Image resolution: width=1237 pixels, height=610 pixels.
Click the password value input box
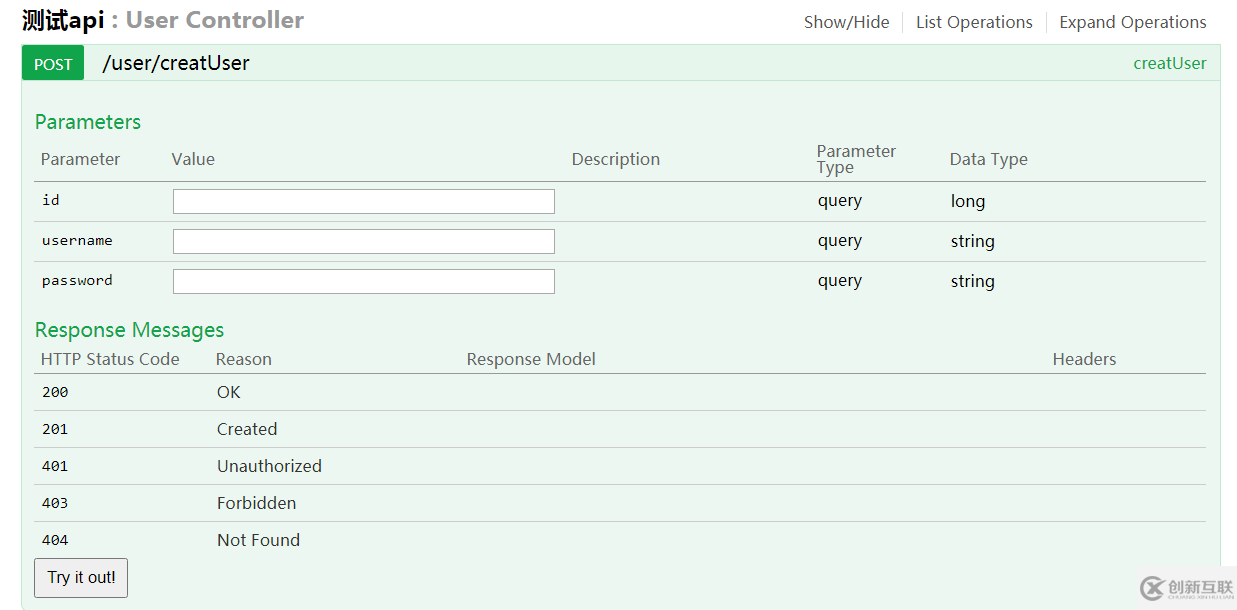click(363, 281)
